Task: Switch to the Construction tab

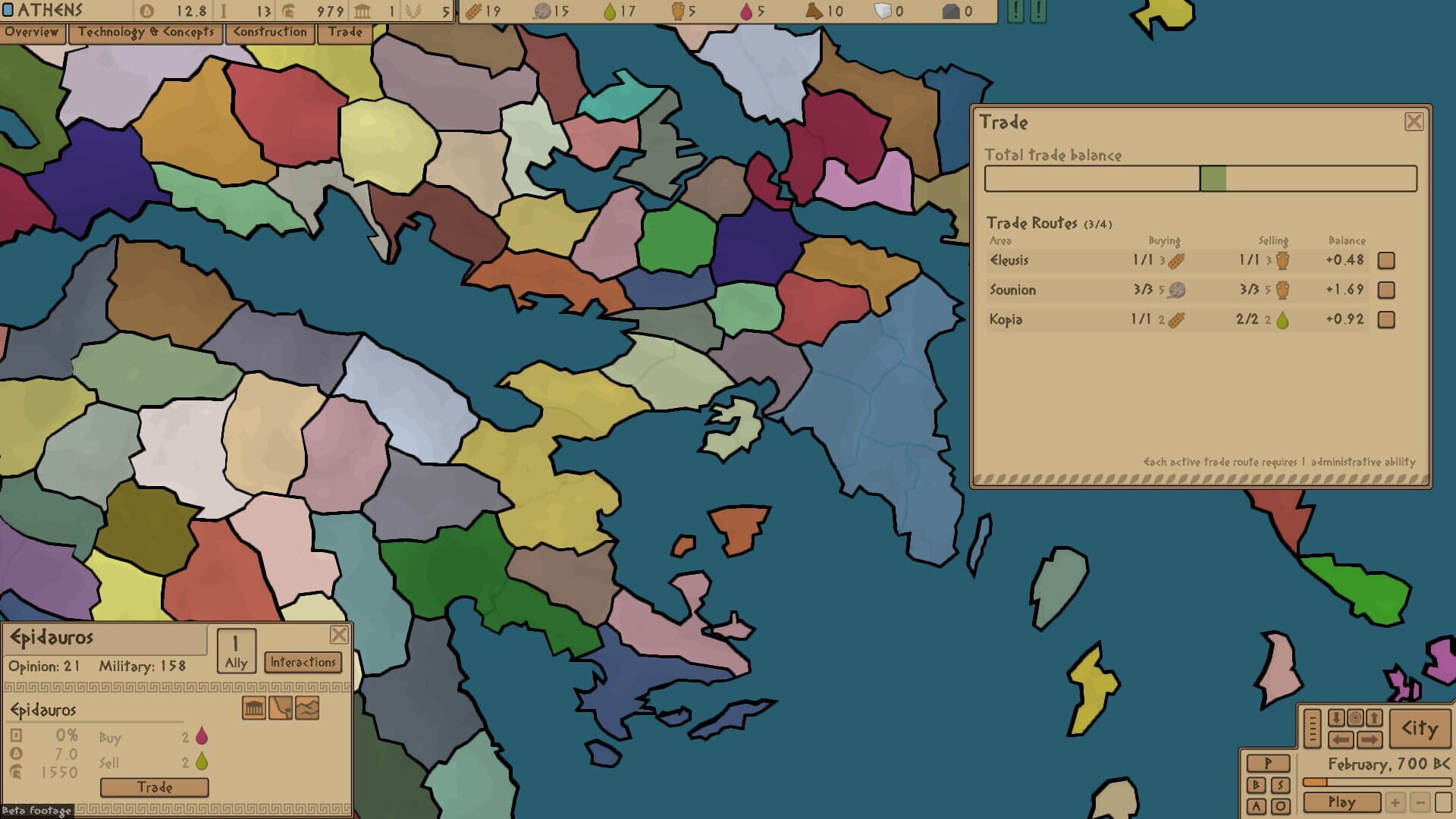Action: pyautogui.click(x=270, y=33)
